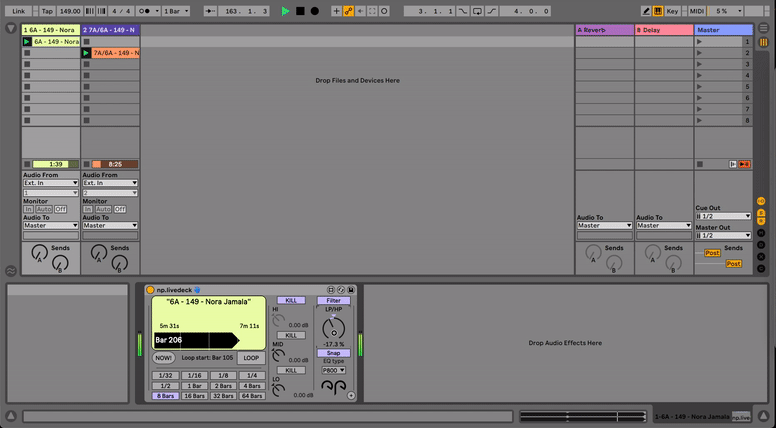Click the Stop All Clips button in Master
This screenshot has height=428, width=776.
click(700, 164)
